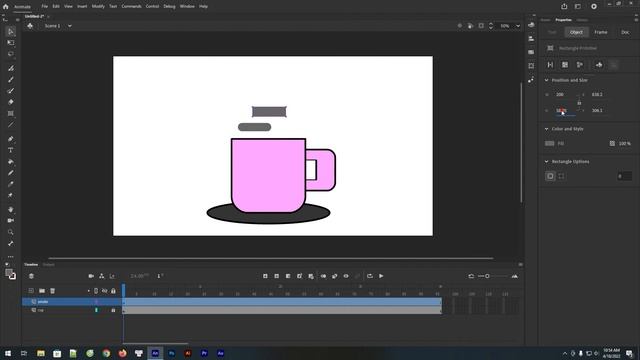Toggle hide-all-layers eye in timeline header
This screenshot has height=360, width=640.
[x=104, y=291]
